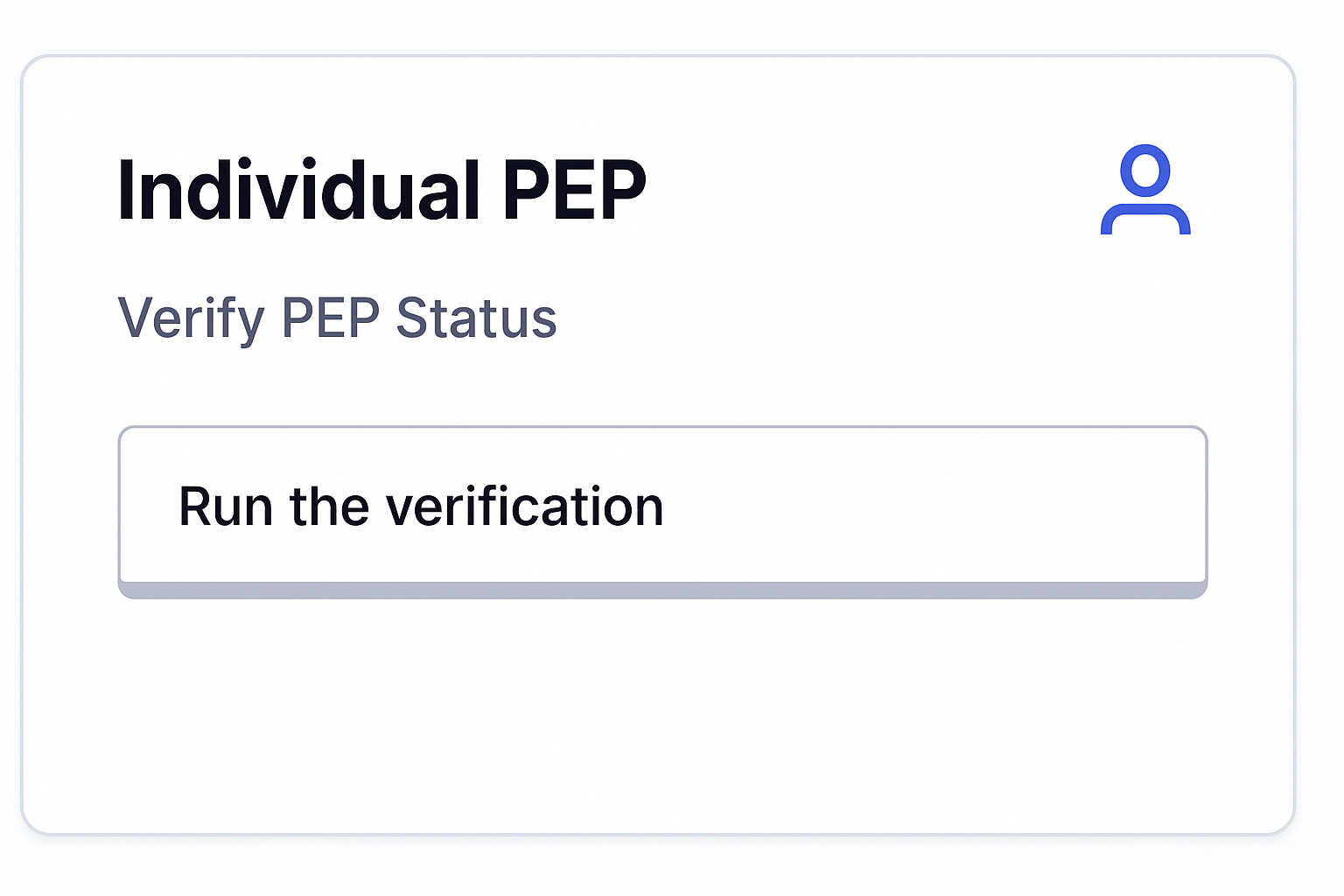Click the person silhouette icon on the card
This screenshot has width=1344, height=896.
pos(1145,190)
